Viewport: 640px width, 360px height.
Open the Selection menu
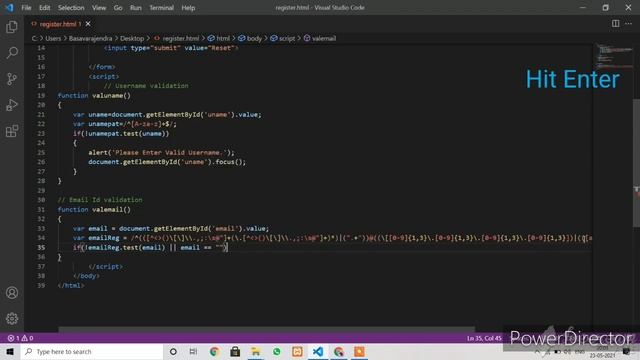pyautogui.click(x=71, y=8)
